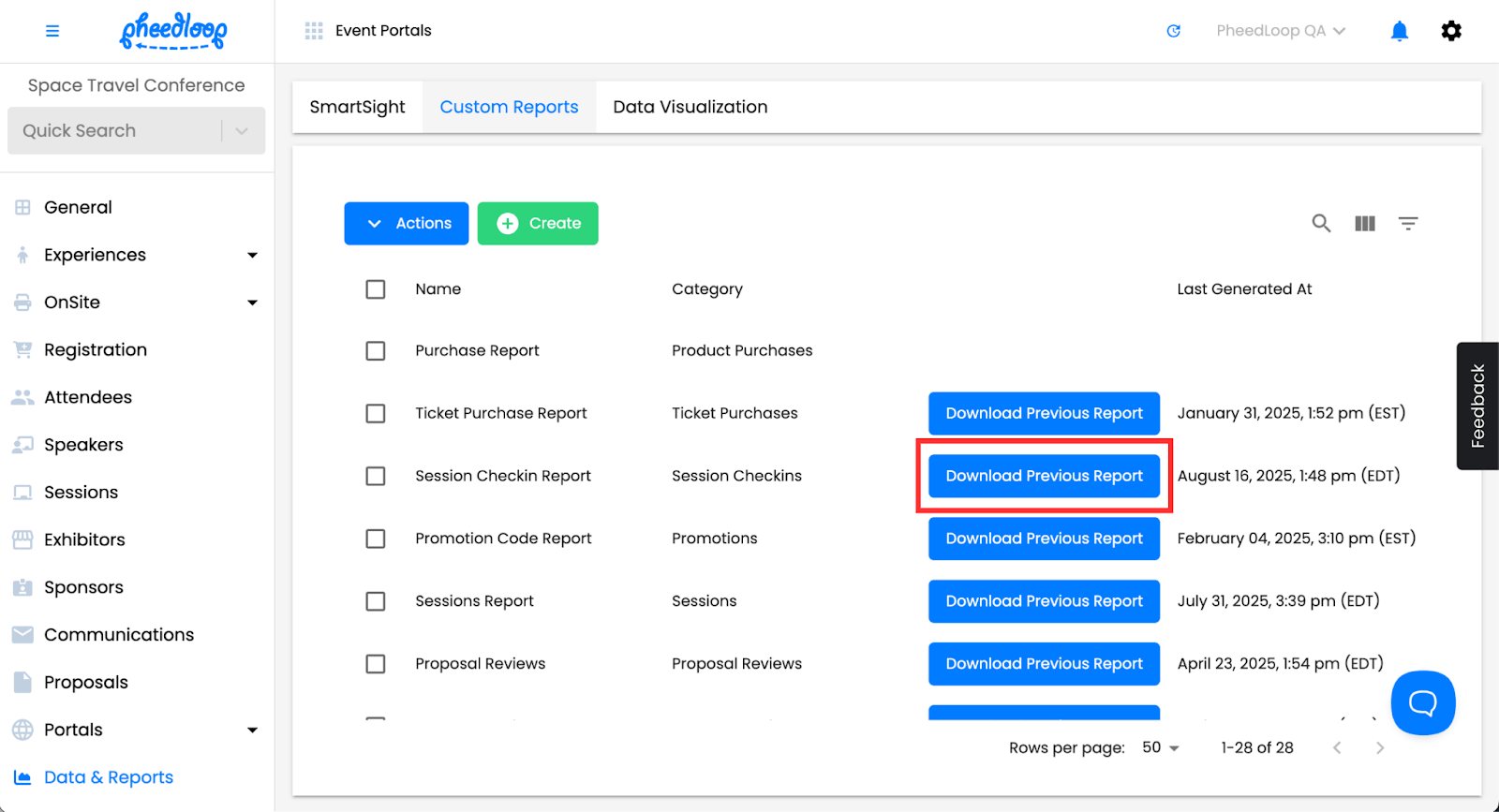This screenshot has width=1499, height=812.
Task: Select the Session Checkin Report checkbox
Action: (x=376, y=476)
